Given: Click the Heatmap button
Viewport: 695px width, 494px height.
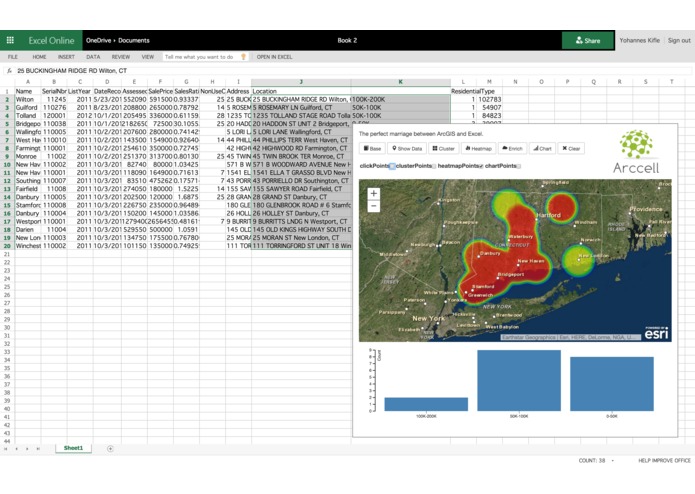Looking at the screenshot, I should 478,148.
